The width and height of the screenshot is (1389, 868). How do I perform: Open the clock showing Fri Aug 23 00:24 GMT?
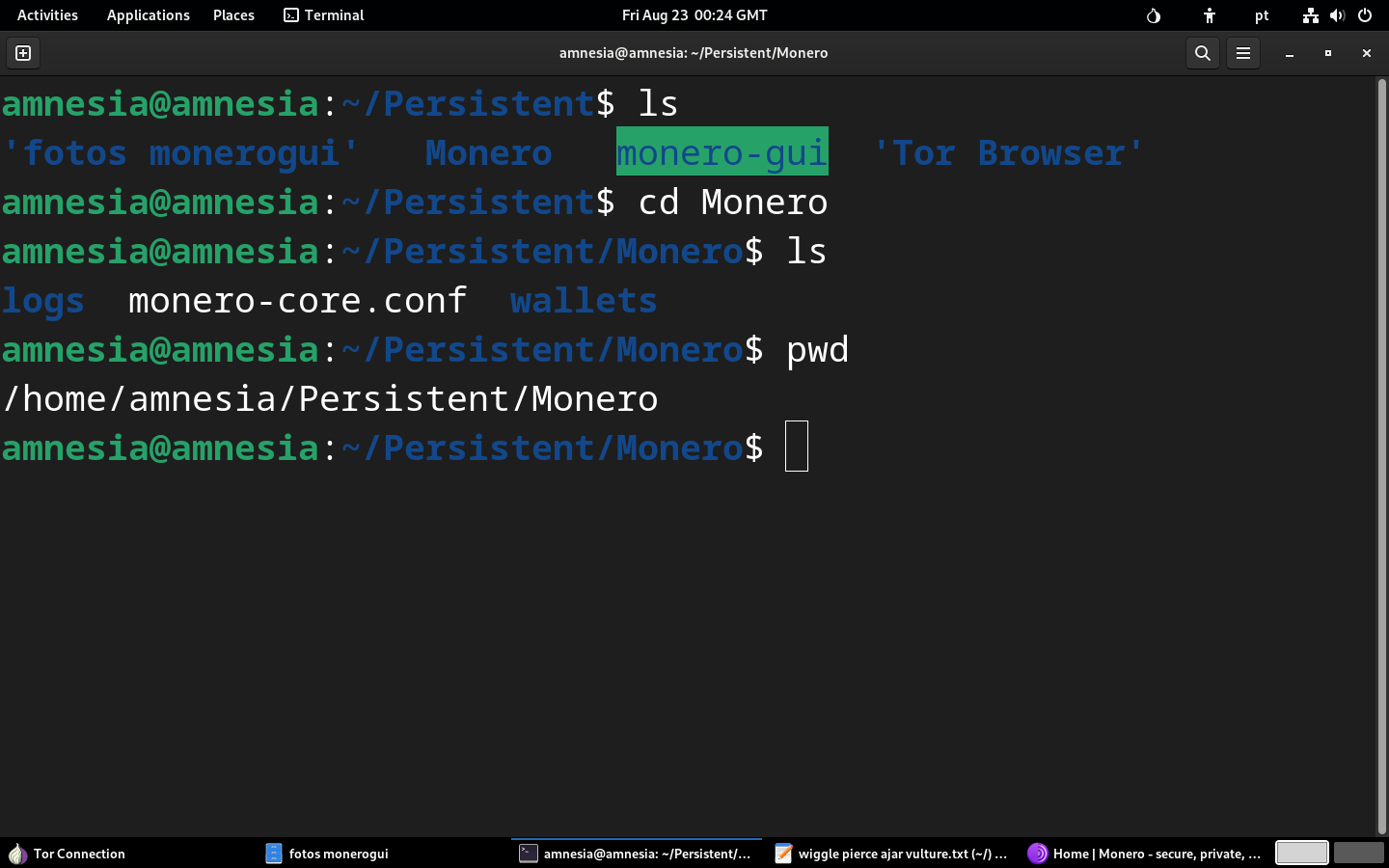click(x=694, y=15)
